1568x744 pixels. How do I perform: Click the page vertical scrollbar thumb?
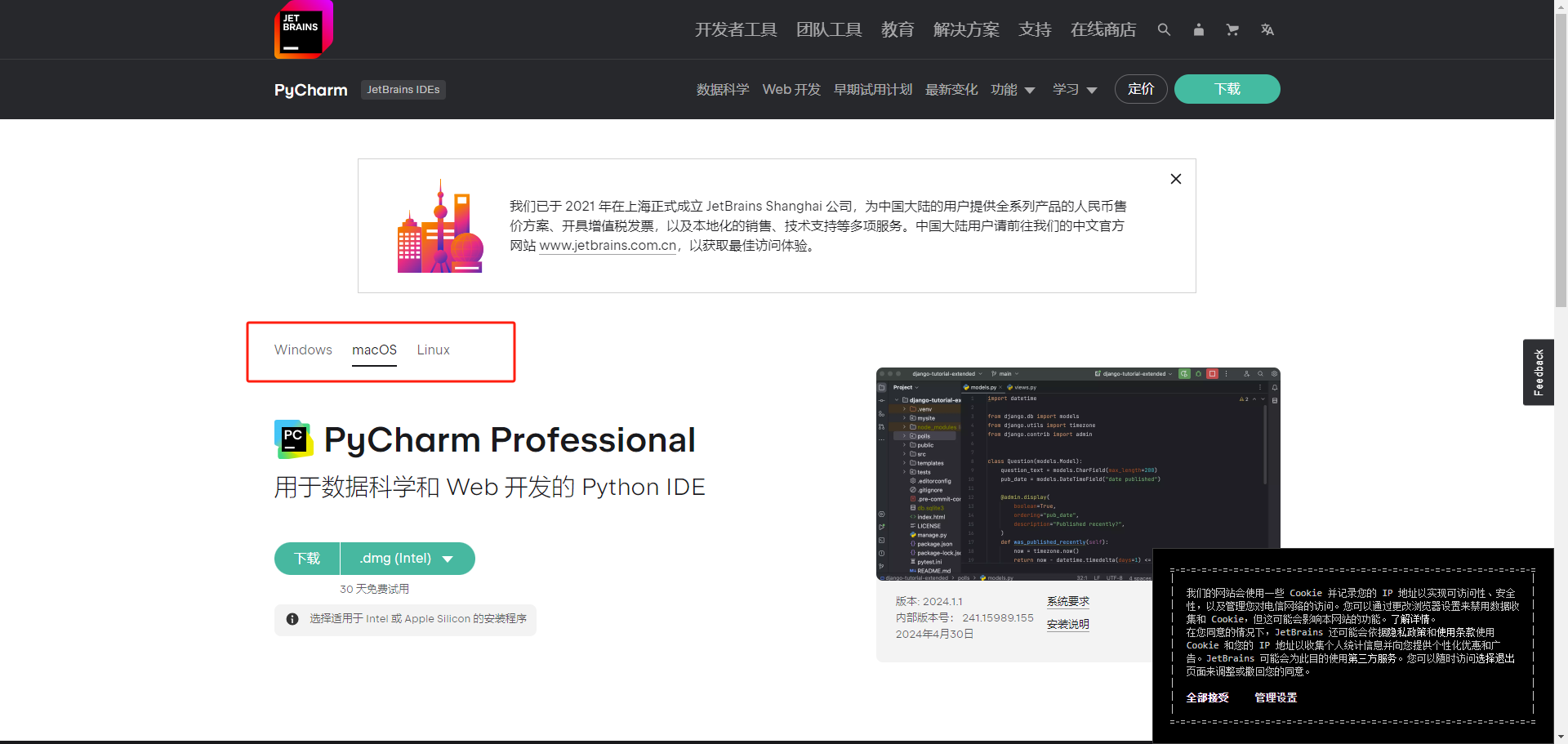click(x=1561, y=159)
